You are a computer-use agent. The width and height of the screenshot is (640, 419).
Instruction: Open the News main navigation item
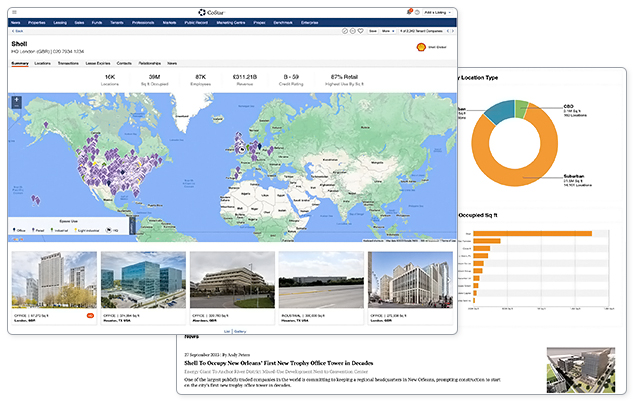[x=16, y=23]
